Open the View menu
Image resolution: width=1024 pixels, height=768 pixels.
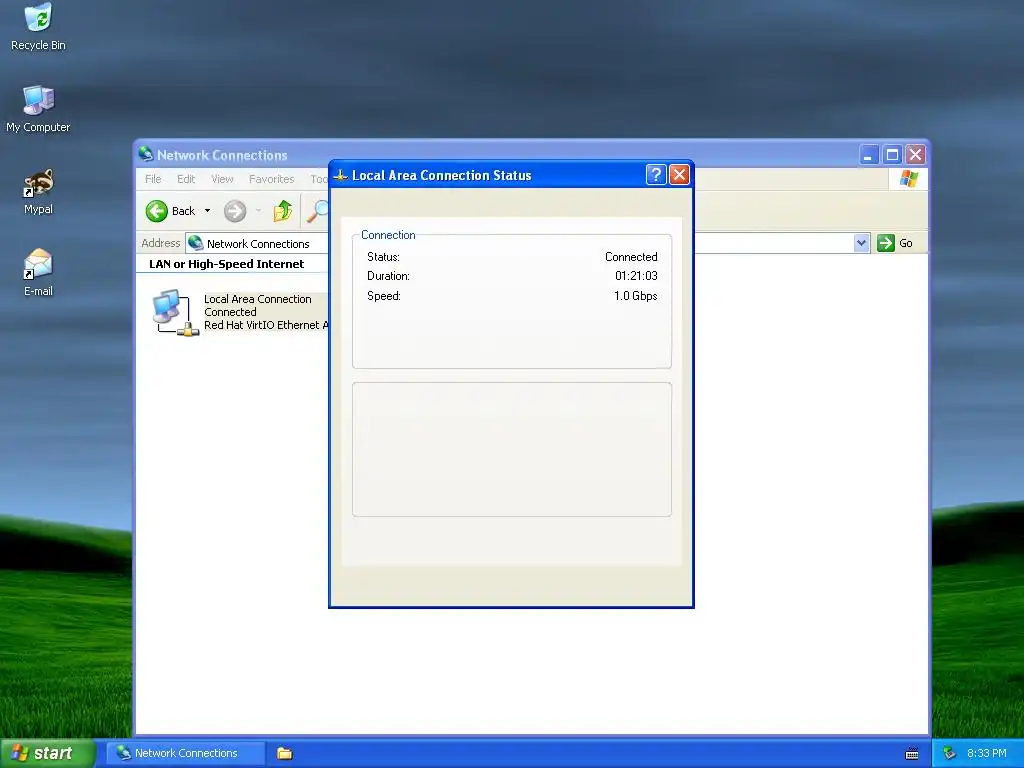[222, 179]
